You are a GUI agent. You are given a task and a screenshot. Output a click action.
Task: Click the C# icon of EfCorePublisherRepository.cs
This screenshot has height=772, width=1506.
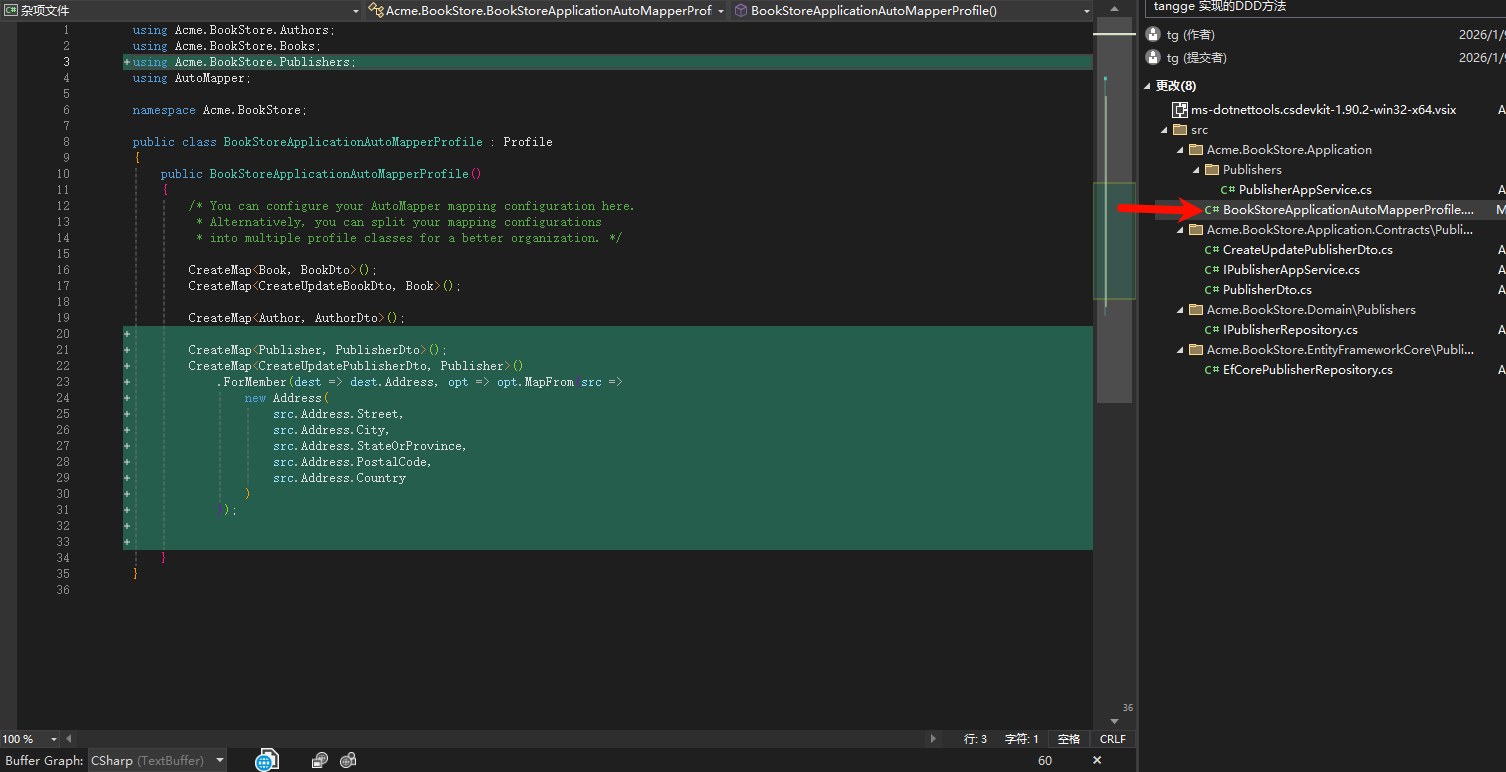[x=1212, y=370]
